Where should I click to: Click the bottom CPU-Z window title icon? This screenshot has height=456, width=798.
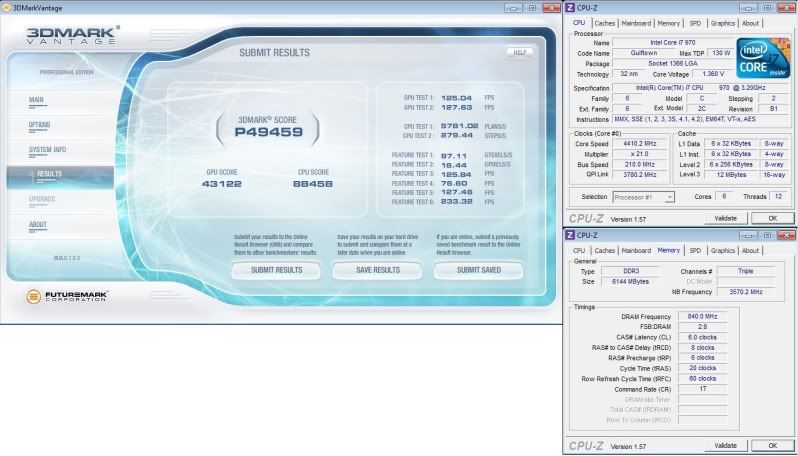pyautogui.click(x=570, y=235)
